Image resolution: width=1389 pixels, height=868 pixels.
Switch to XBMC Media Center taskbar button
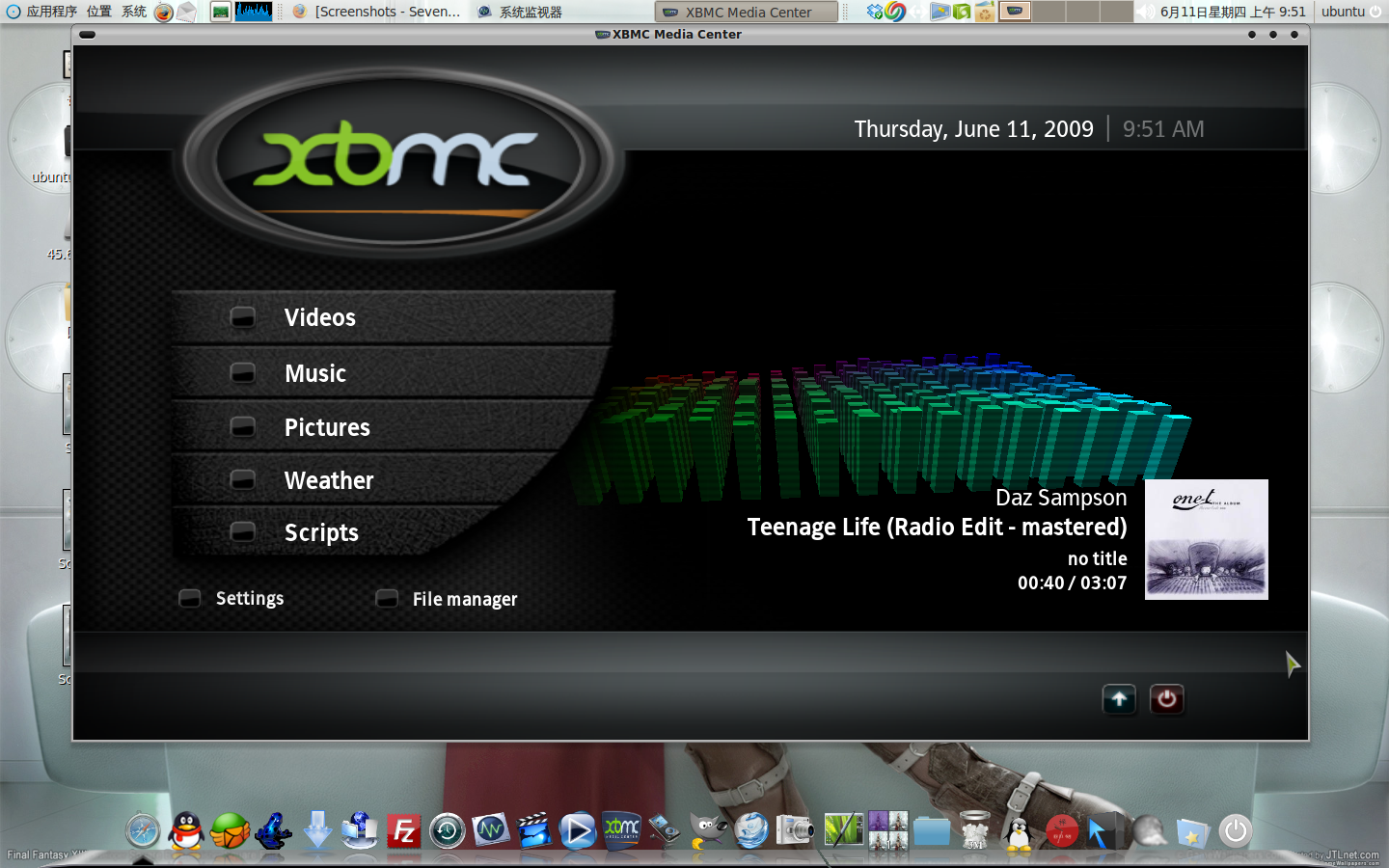[747, 12]
